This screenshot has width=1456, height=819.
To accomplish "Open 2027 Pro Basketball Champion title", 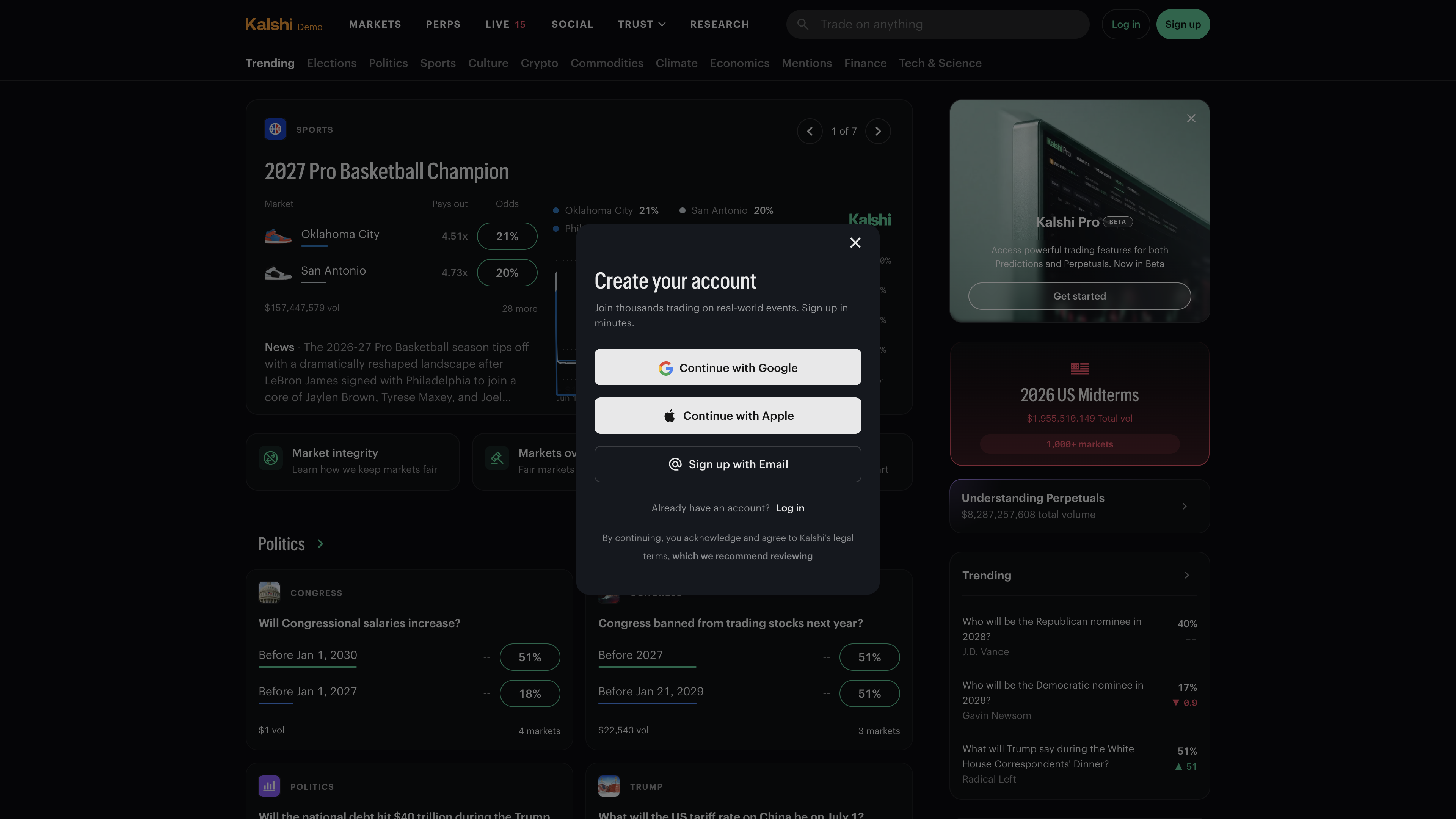I will [x=387, y=171].
